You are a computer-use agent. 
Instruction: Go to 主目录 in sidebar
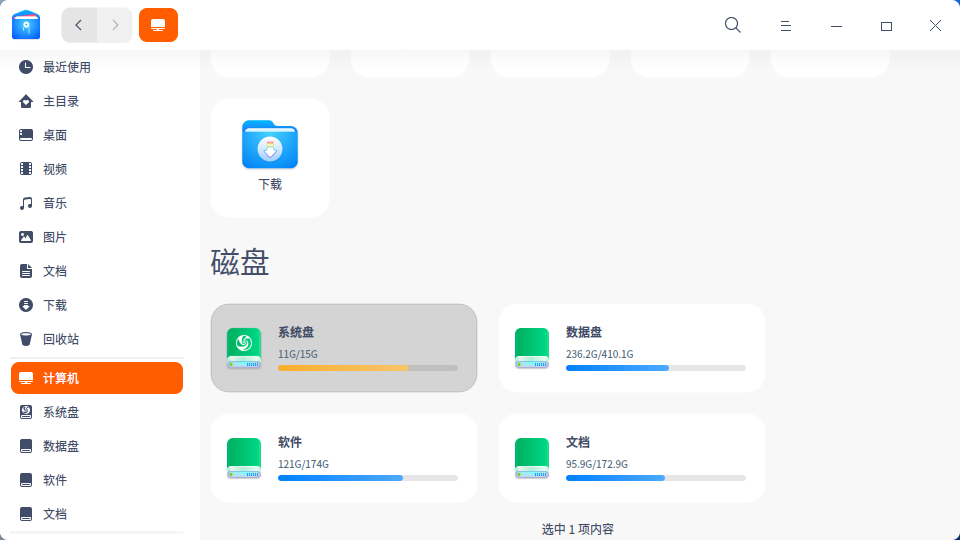click(97, 101)
